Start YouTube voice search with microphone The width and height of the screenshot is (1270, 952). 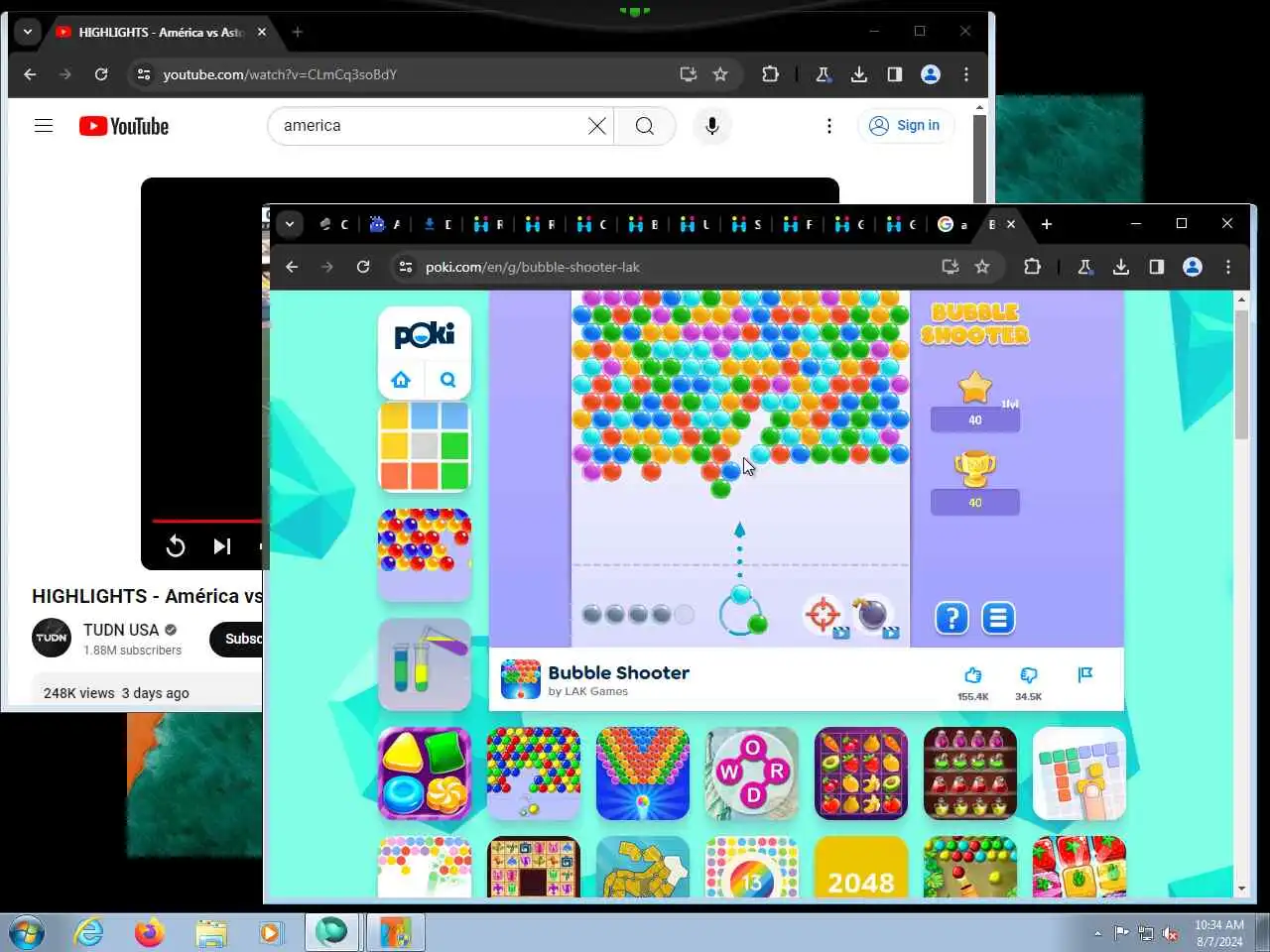(711, 126)
